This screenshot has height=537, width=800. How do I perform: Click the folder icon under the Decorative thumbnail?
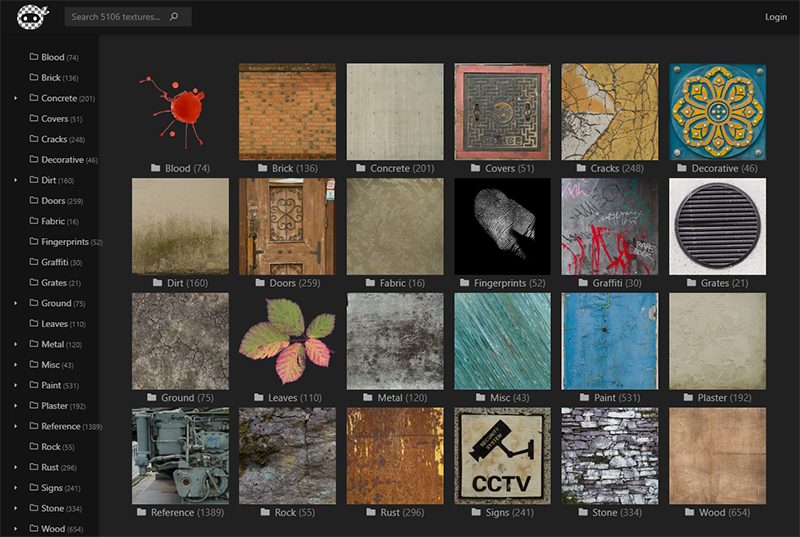(x=683, y=169)
